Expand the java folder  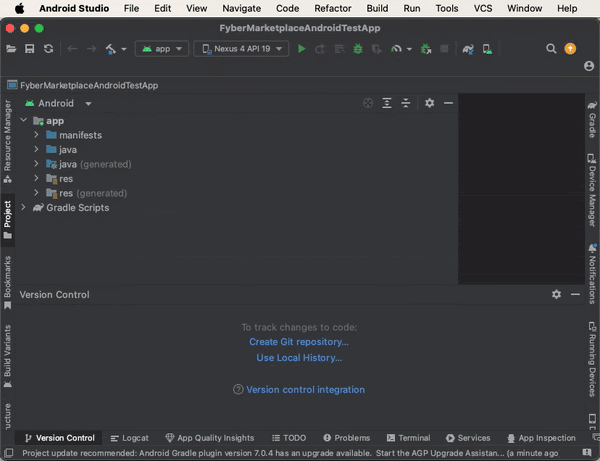36,149
